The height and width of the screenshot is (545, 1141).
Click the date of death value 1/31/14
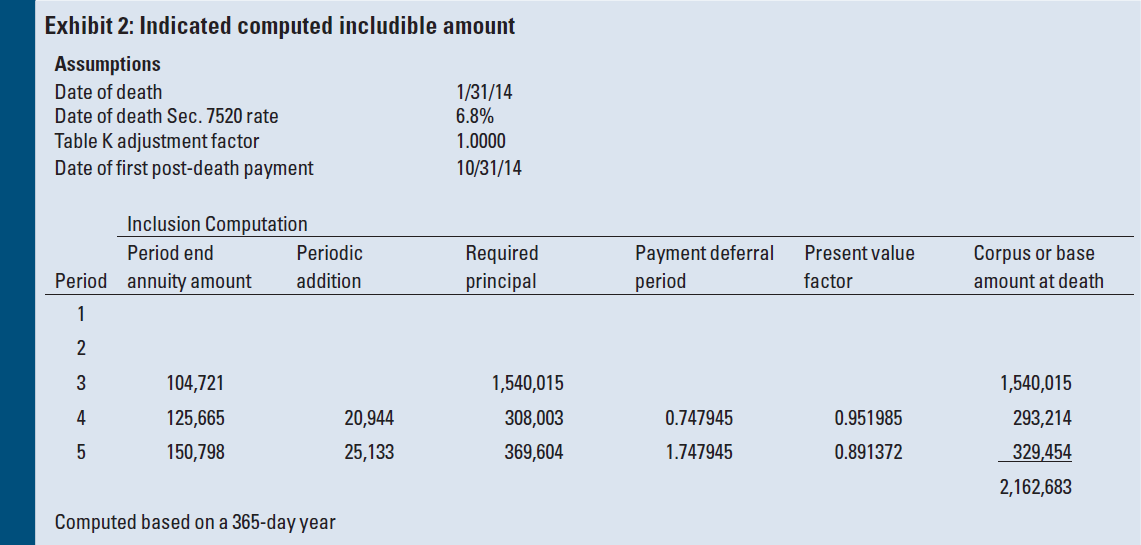tap(484, 92)
